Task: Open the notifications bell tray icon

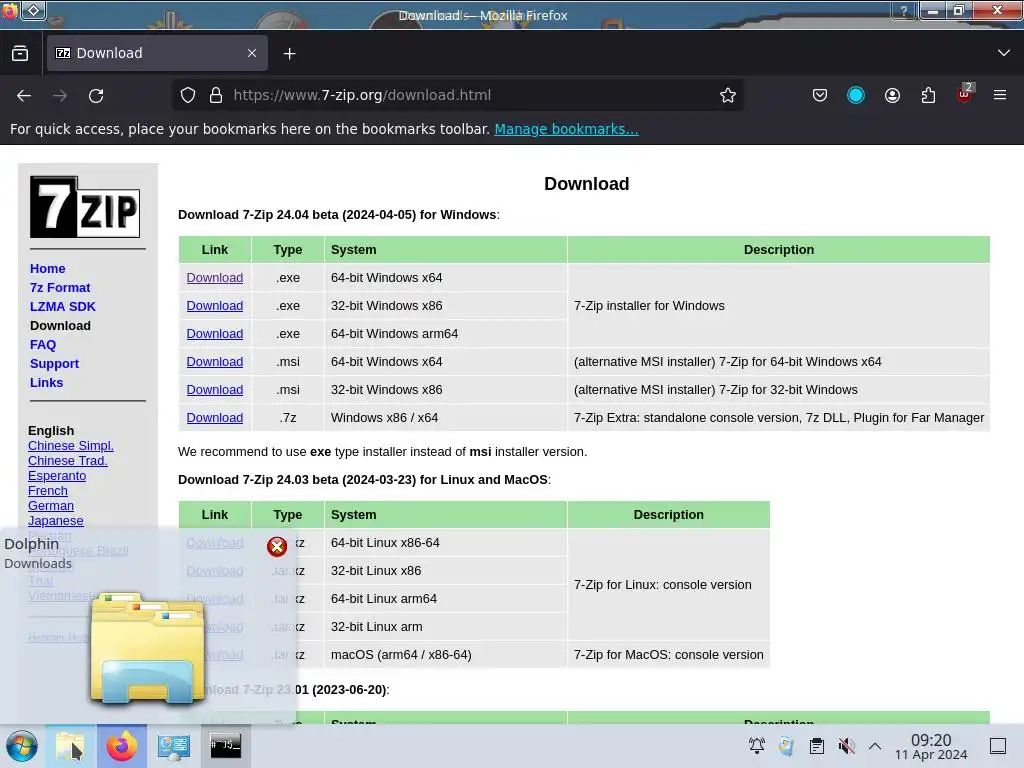Action: [x=757, y=746]
